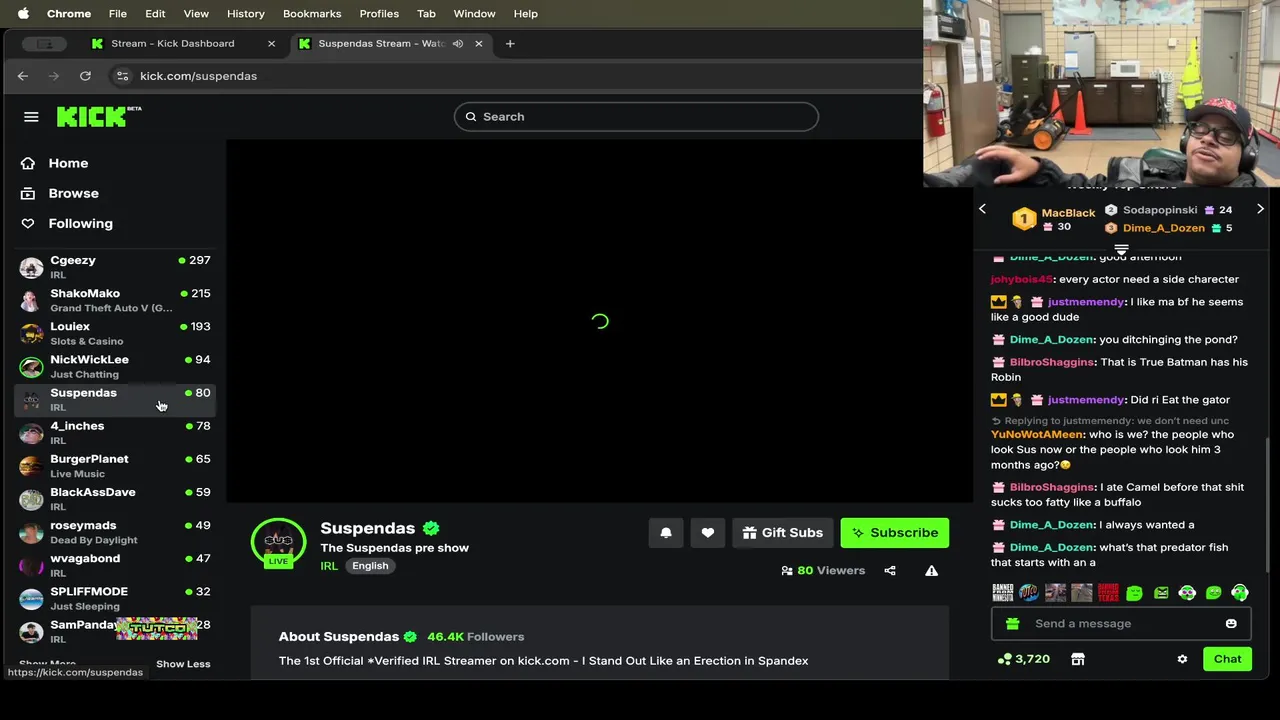
Task: Click the IRL category link
Action: (x=329, y=566)
